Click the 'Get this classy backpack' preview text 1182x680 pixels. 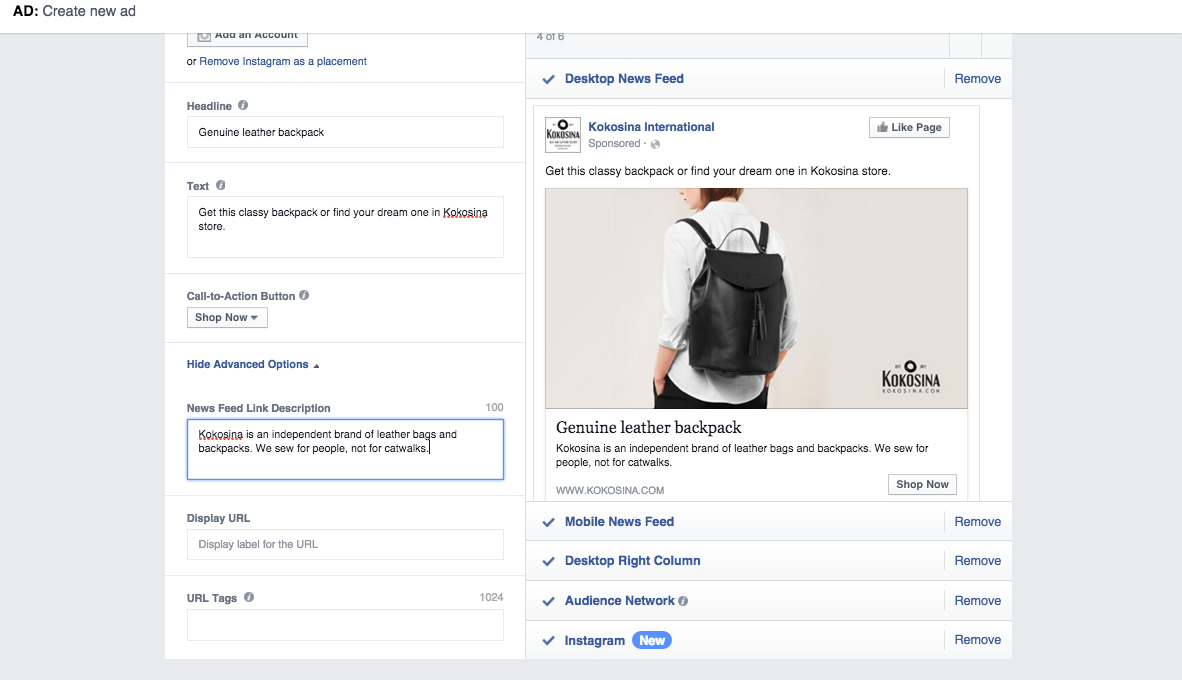(x=718, y=171)
